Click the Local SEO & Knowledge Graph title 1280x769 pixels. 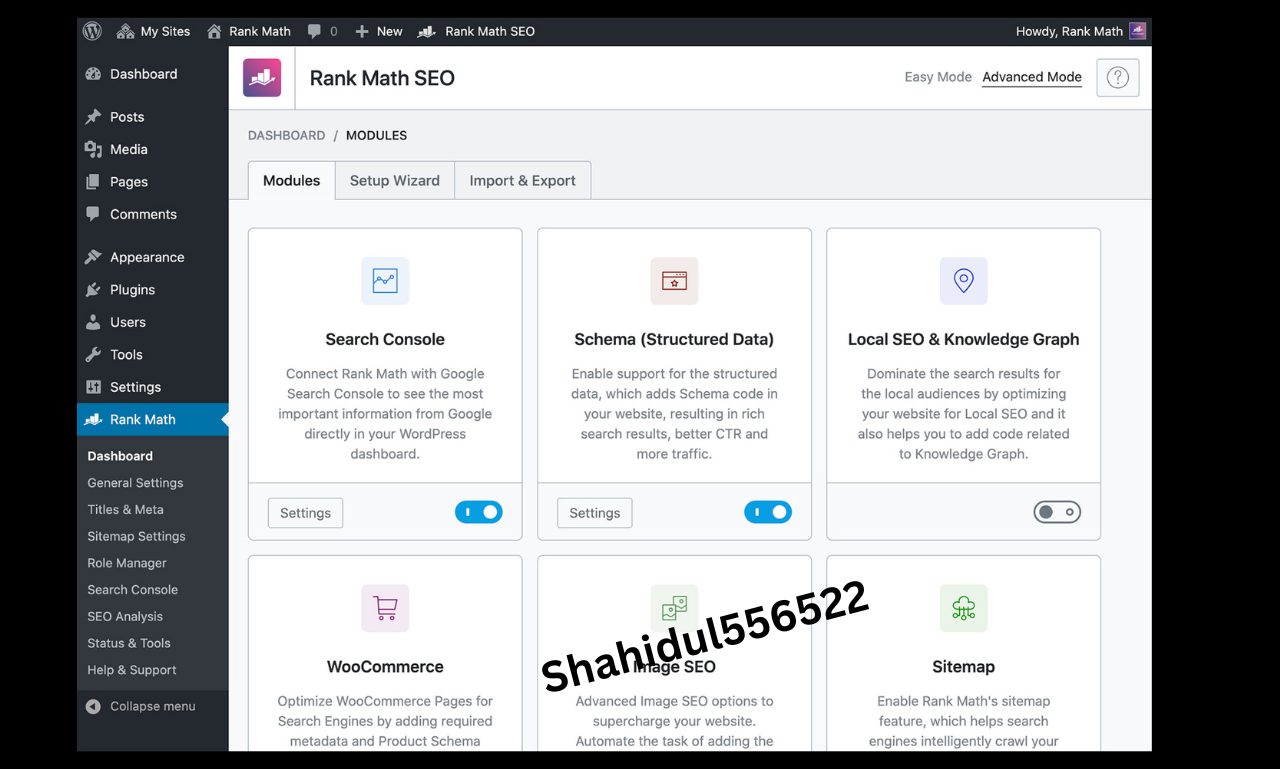tap(964, 339)
